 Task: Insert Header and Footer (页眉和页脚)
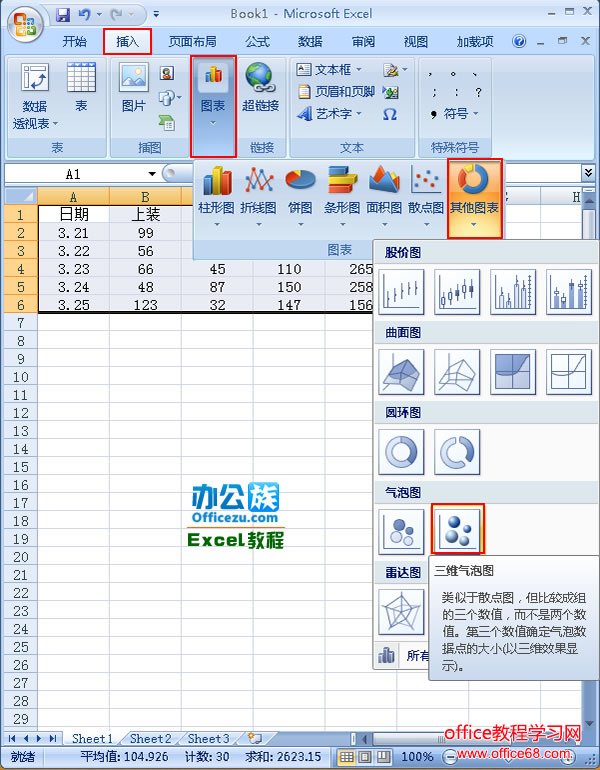pyautogui.click(x=337, y=92)
